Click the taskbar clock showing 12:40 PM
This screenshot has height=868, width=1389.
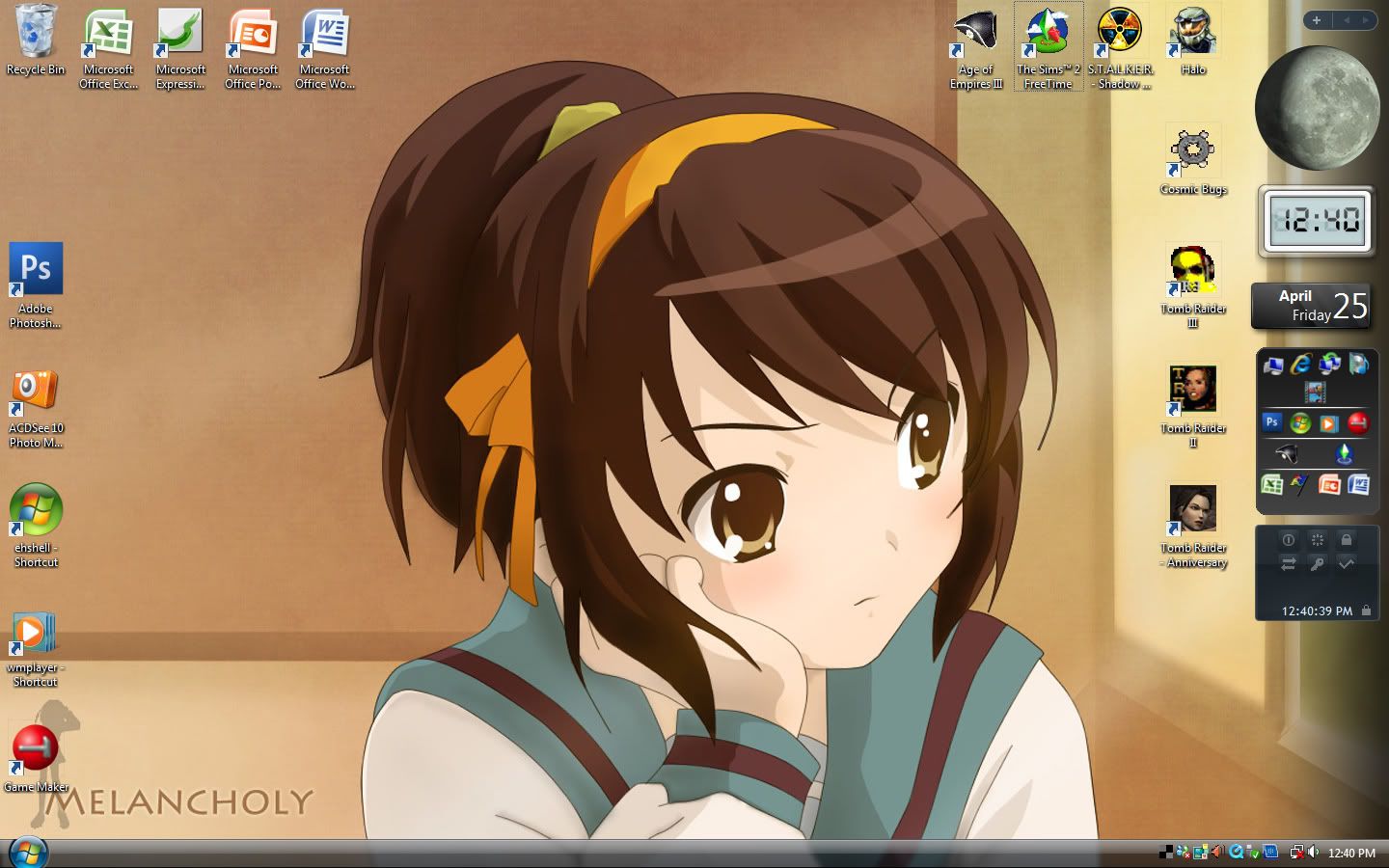[x=1351, y=853]
